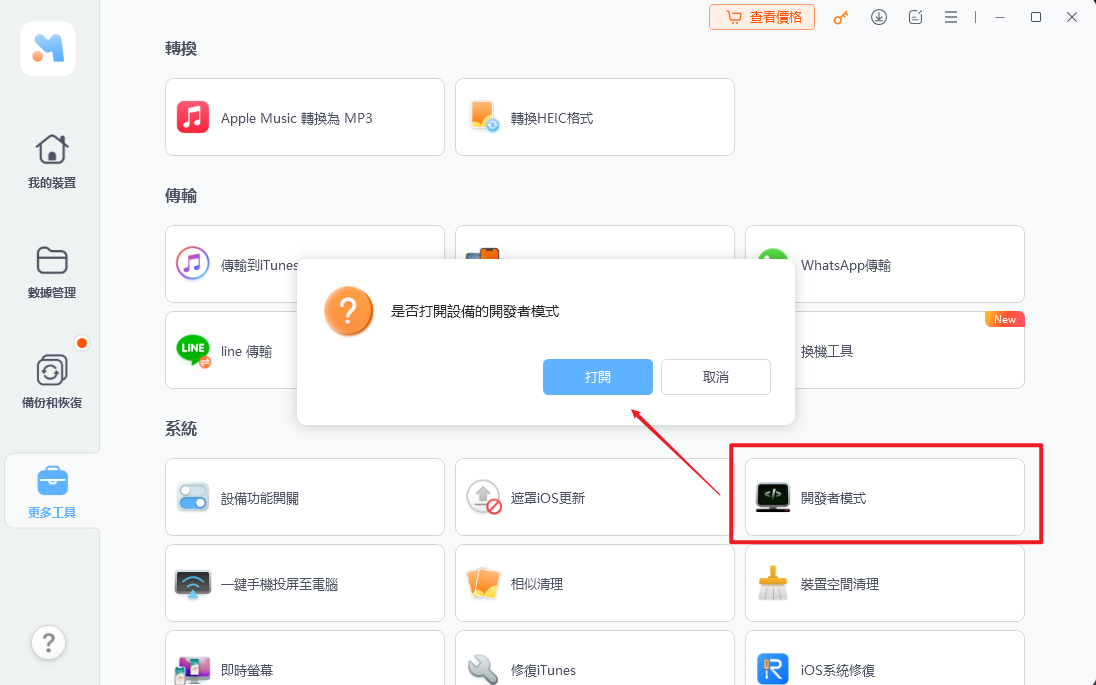Minimize the application window
The width and height of the screenshot is (1096, 685).
pos(1000,17)
